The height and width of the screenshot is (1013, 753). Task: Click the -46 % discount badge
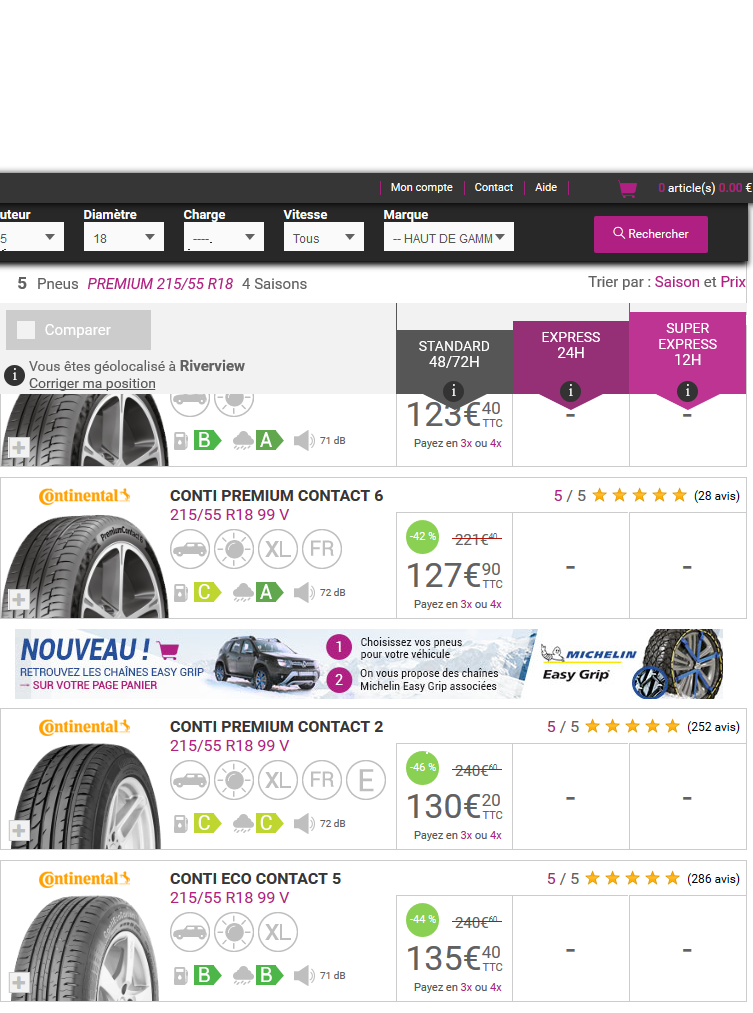click(422, 768)
